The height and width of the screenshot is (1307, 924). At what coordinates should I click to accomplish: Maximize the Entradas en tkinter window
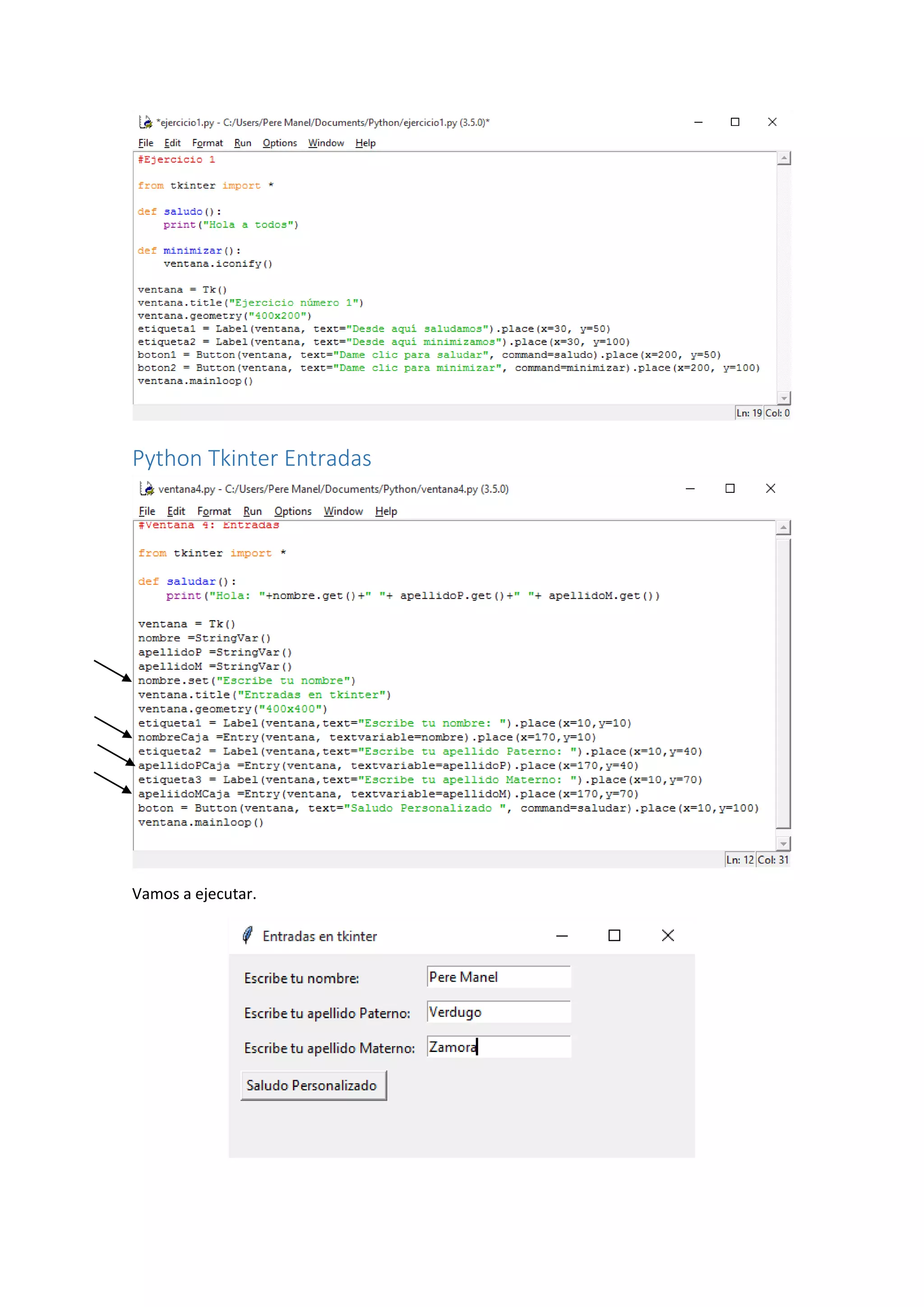point(614,935)
